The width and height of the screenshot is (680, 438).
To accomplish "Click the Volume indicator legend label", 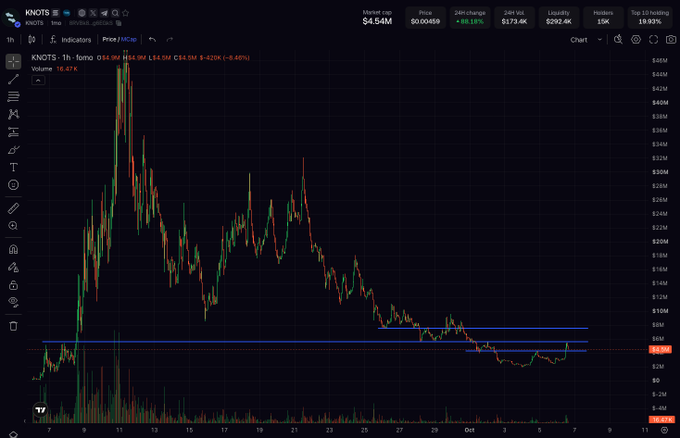I will [x=42, y=69].
